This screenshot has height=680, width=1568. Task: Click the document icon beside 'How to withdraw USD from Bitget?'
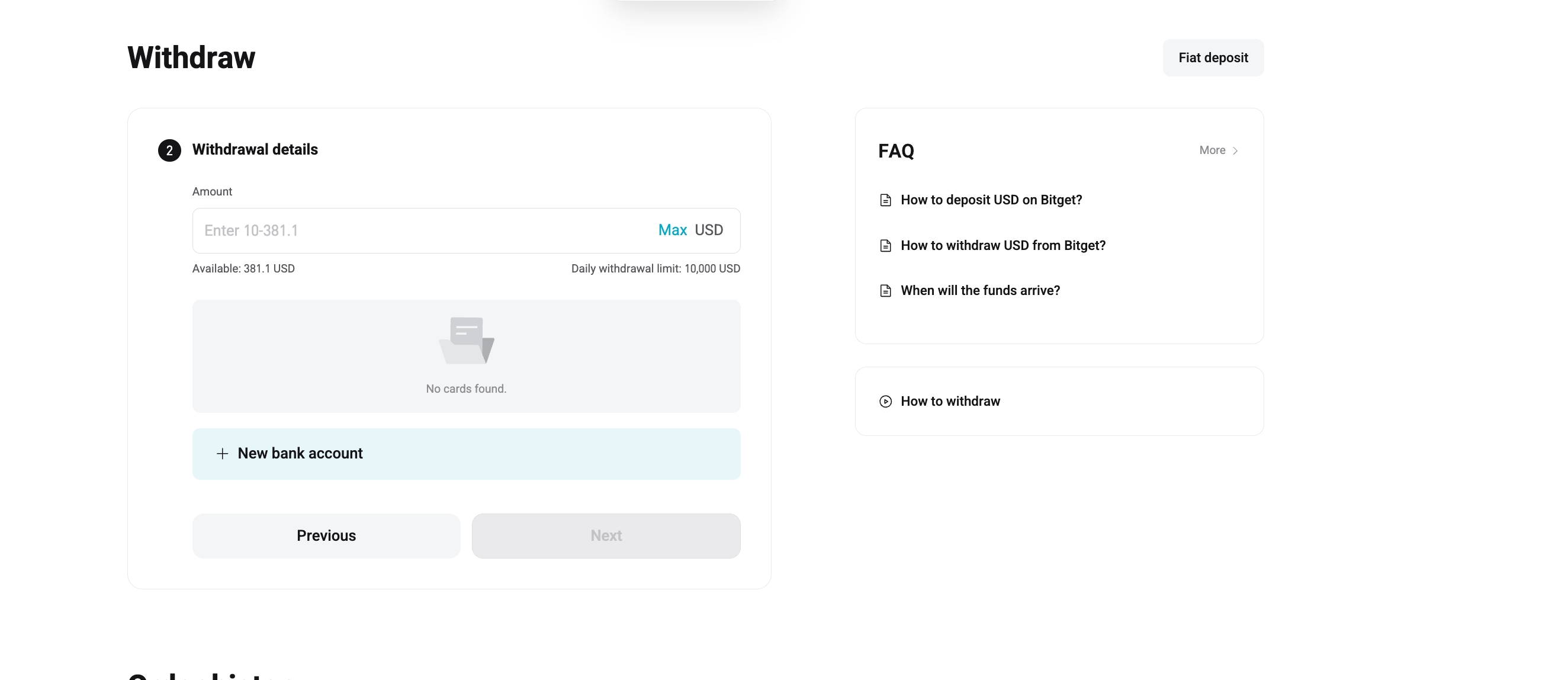[886, 245]
